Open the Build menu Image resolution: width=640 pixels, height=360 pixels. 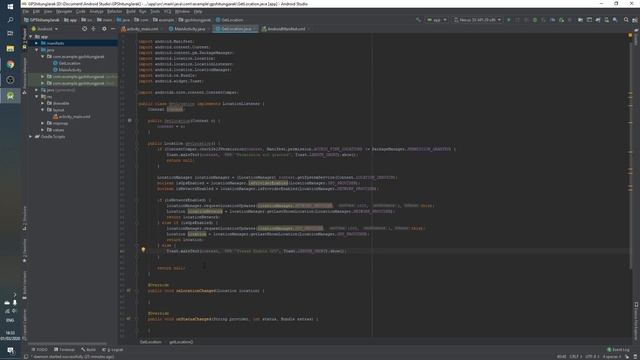[x=131, y=11]
